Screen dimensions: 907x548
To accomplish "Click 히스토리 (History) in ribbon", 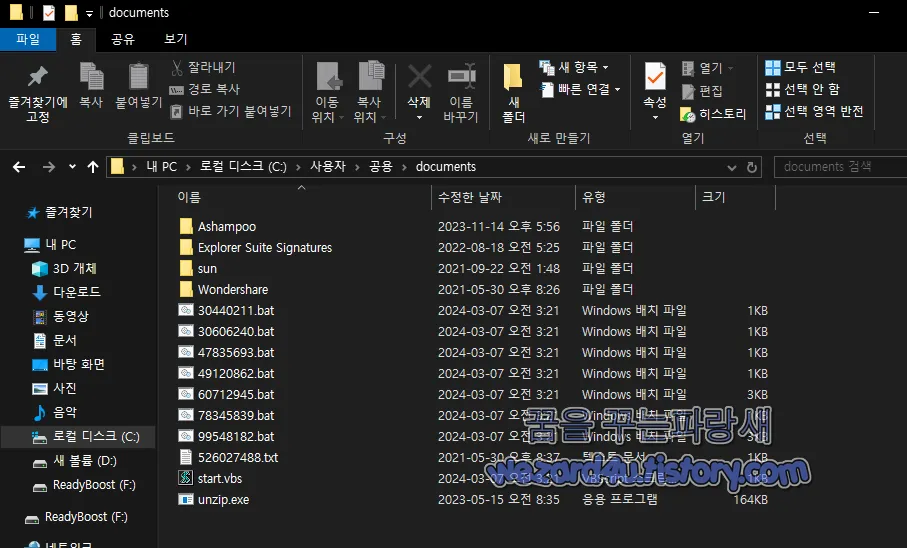I will (x=713, y=113).
